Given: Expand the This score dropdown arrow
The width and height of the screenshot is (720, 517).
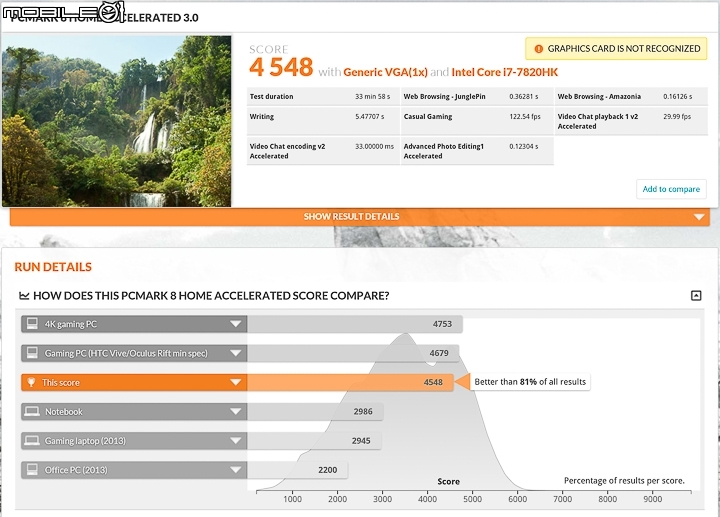Looking at the screenshot, I should pyautogui.click(x=236, y=382).
